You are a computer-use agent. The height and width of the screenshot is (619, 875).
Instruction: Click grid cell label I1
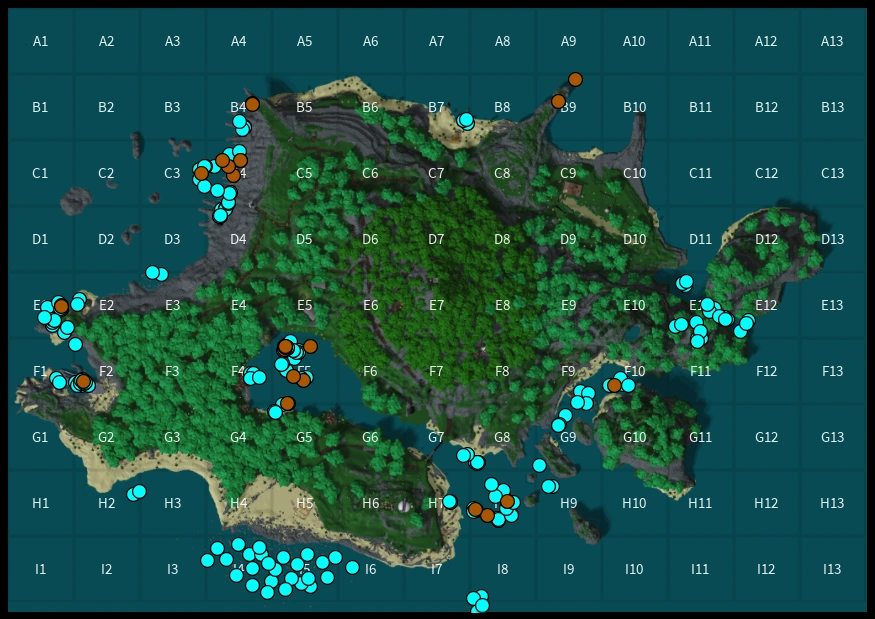point(40,569)
